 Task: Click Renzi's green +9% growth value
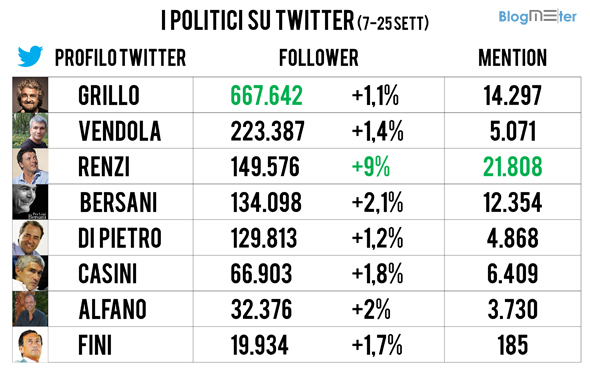click(x=371, y=167)
